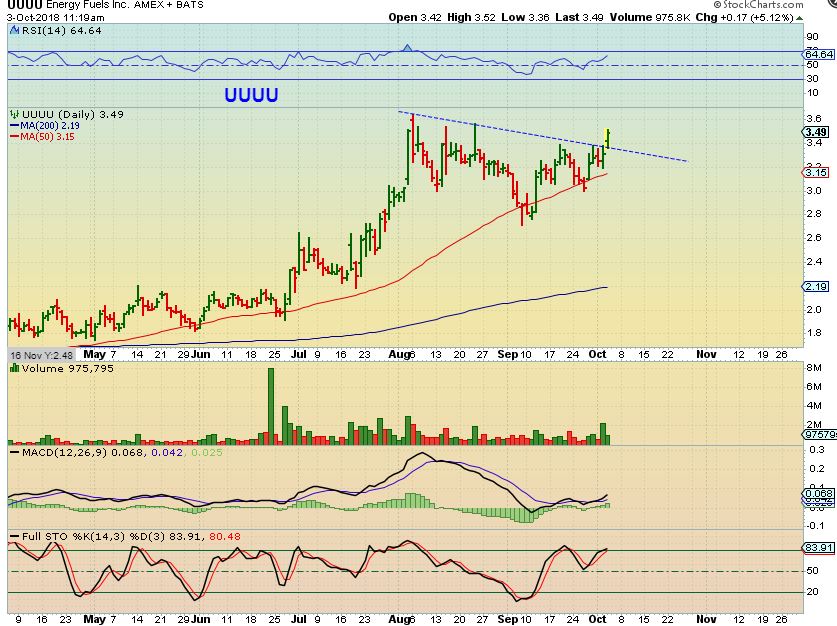Click the 'RSI(14) 64.64' indicator label
Screen dimensions: 837x626
pos(61,30)
